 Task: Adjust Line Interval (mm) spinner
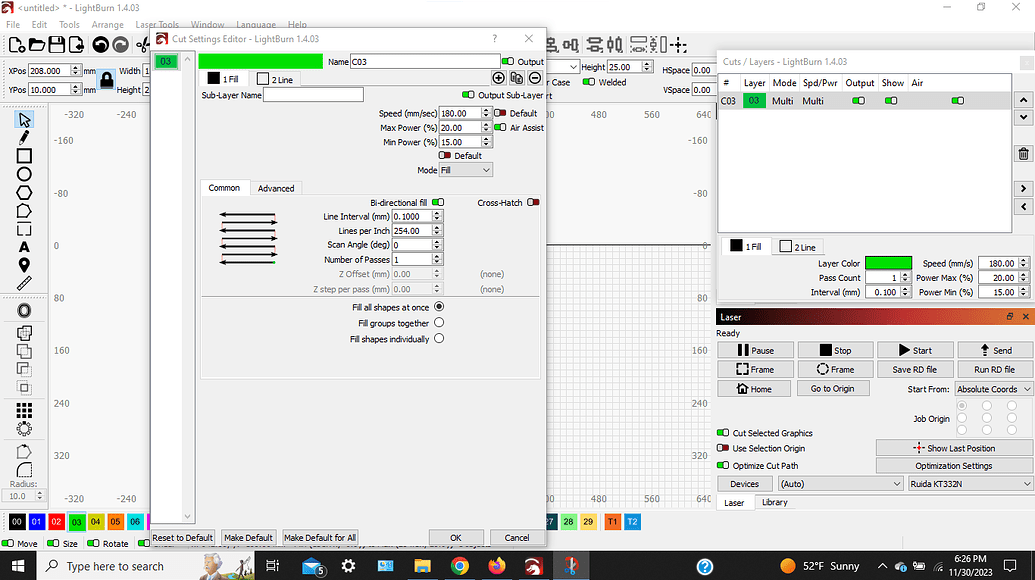pos(437,216)
